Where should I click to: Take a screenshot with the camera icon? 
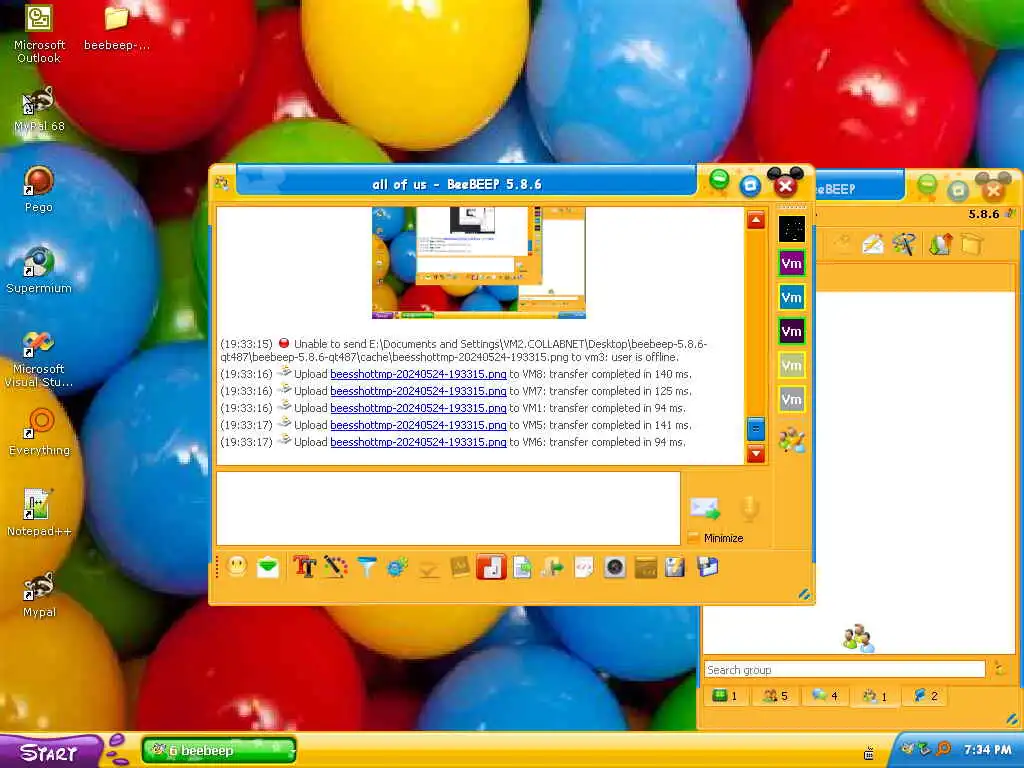[x=615, y=567]
